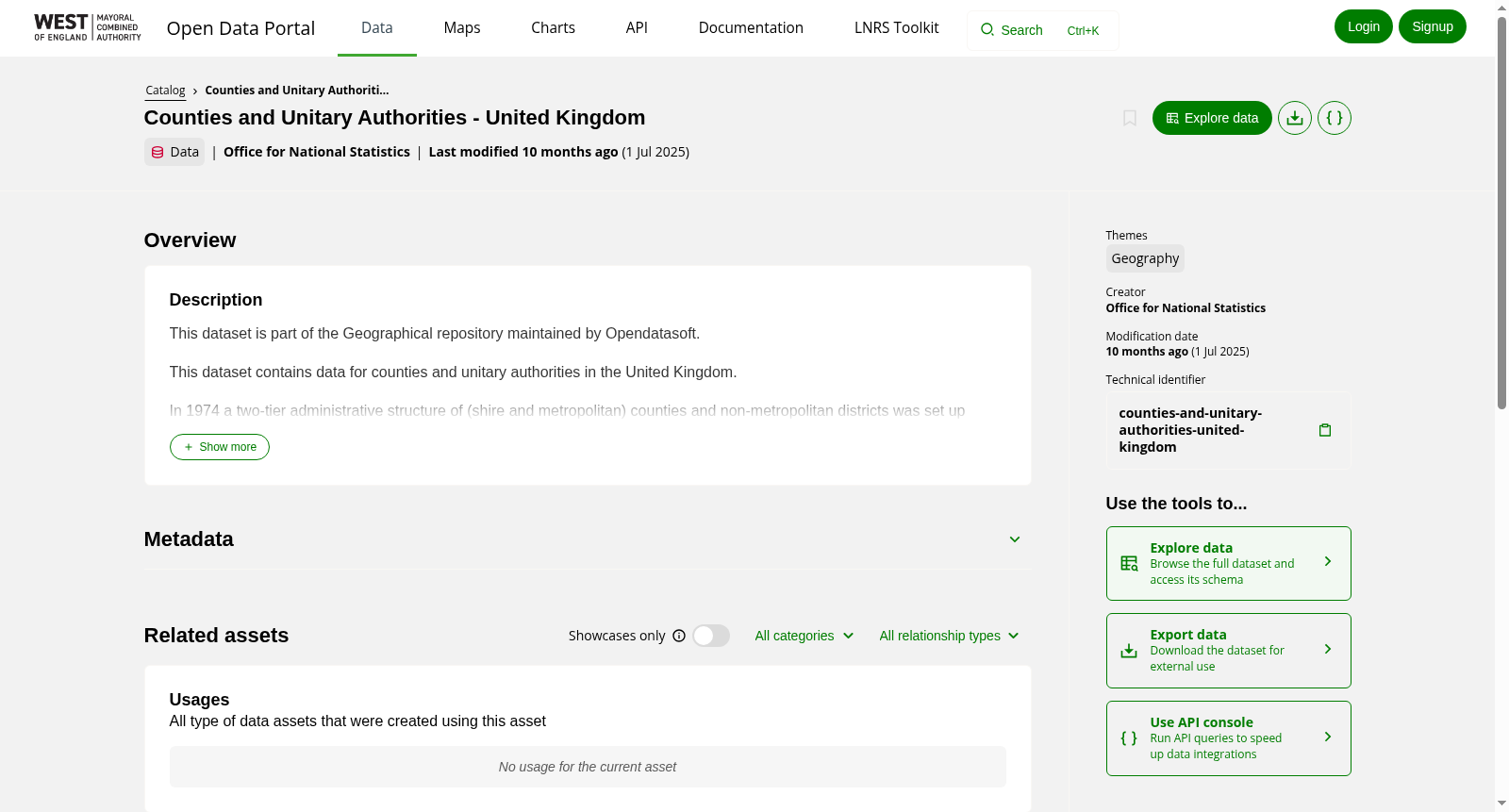The width and height of the screenshot is (1509, 812).
Task: Click 'counties-and-unitary-authorities-united-kingdom' identifier text
Action: pyautogui.click(x=1190, y=430)
